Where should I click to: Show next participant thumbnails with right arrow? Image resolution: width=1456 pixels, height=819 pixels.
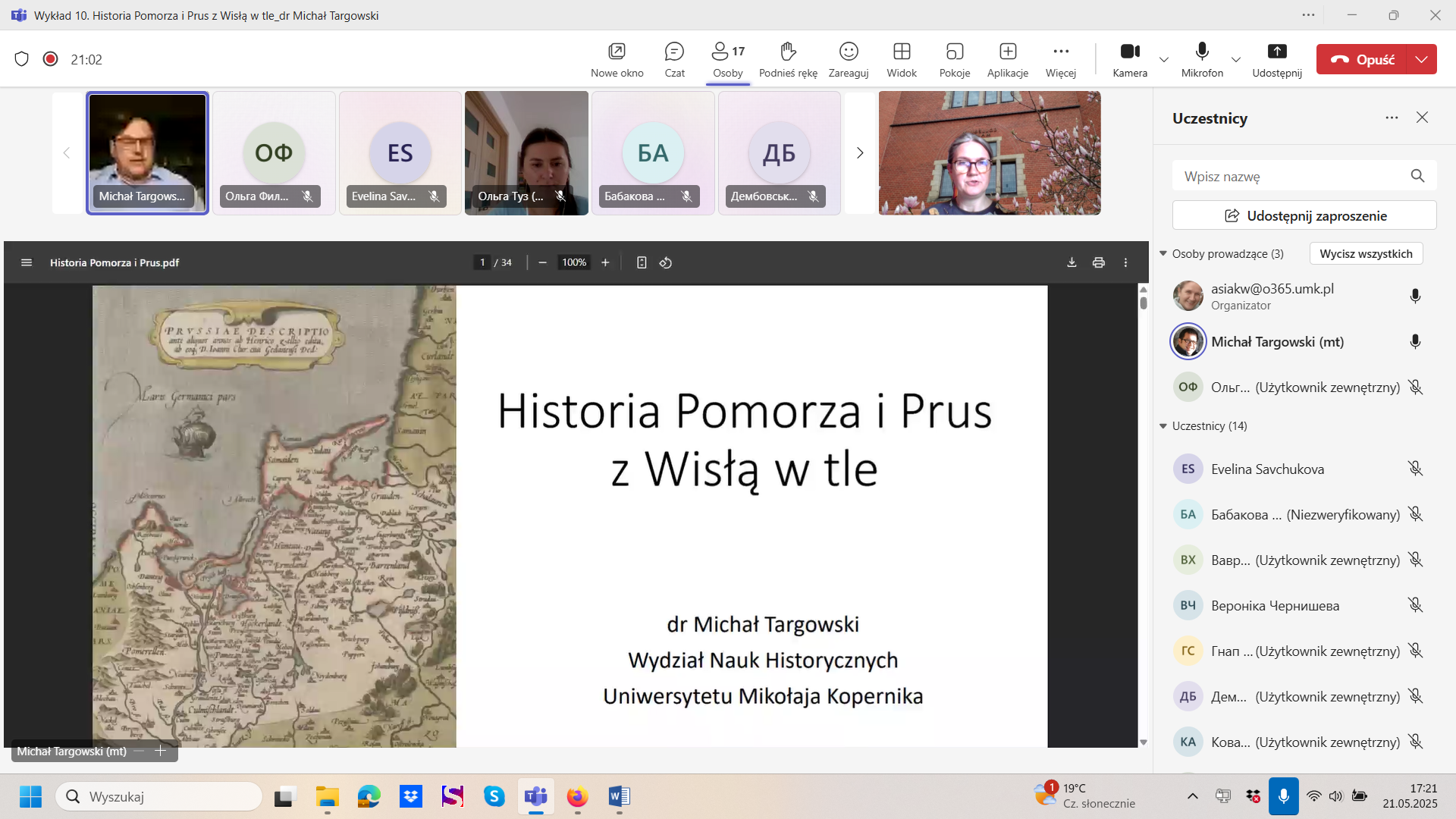click(860, 153)
